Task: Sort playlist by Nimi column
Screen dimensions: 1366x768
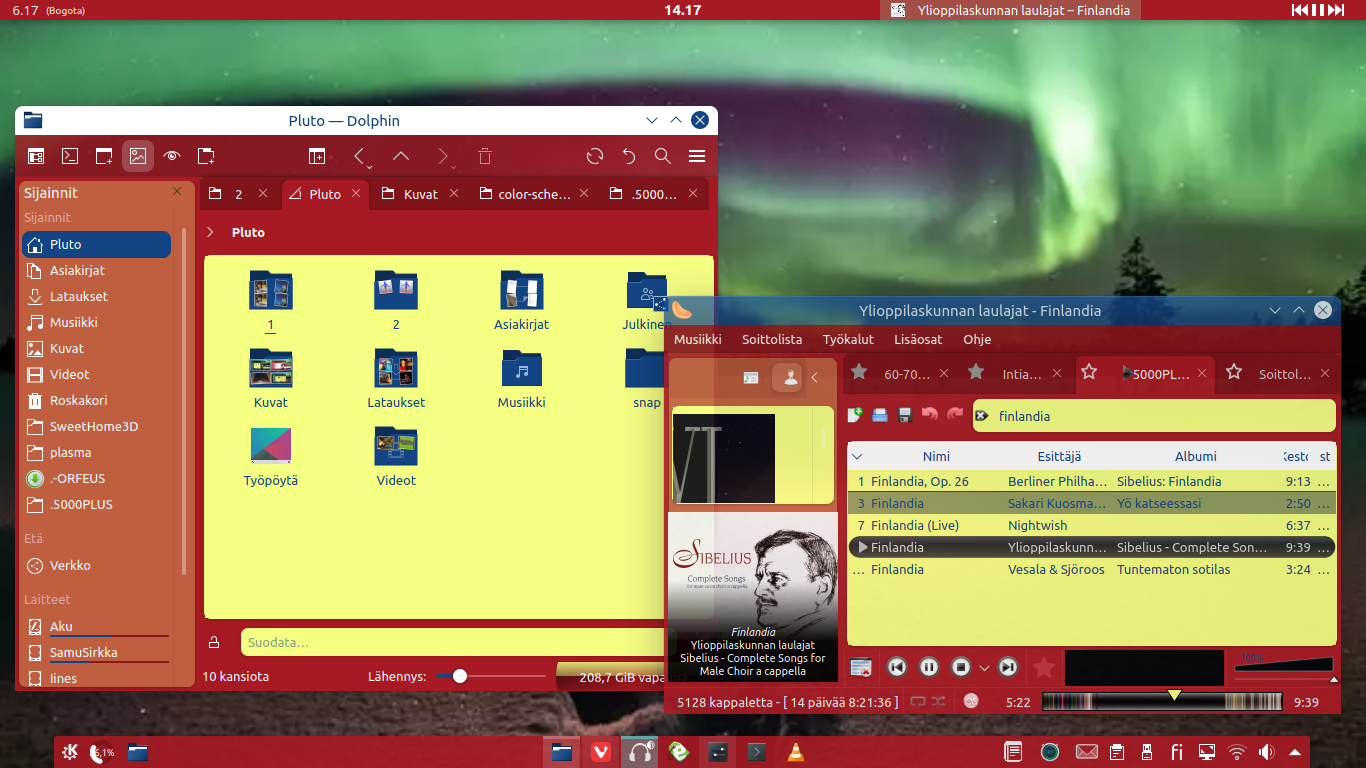Action: pyautogui.click(x=936, y=456)
